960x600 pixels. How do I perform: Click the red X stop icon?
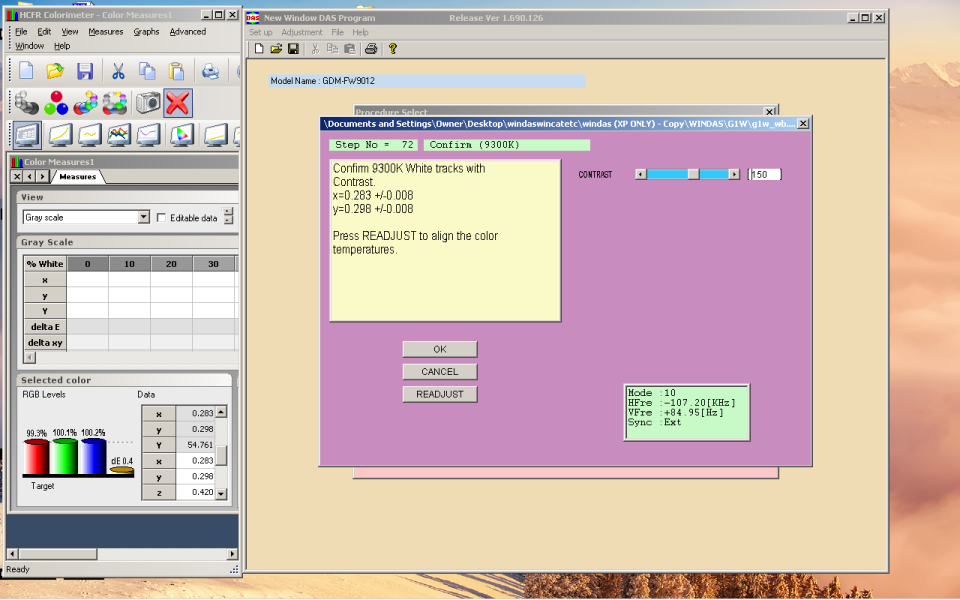[x=178, y=103]
